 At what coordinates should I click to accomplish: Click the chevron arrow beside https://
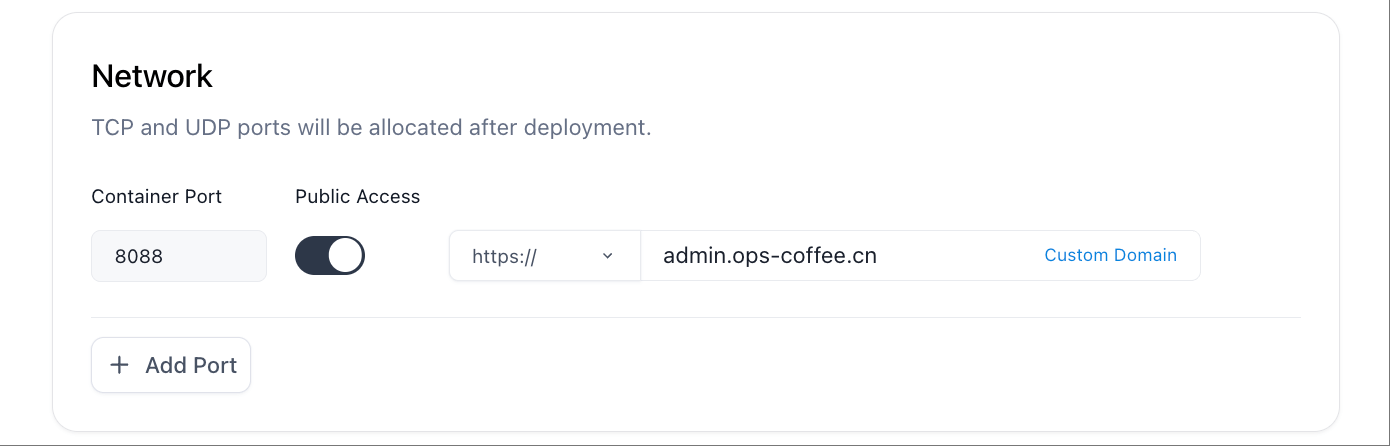(x=607, y=256)
